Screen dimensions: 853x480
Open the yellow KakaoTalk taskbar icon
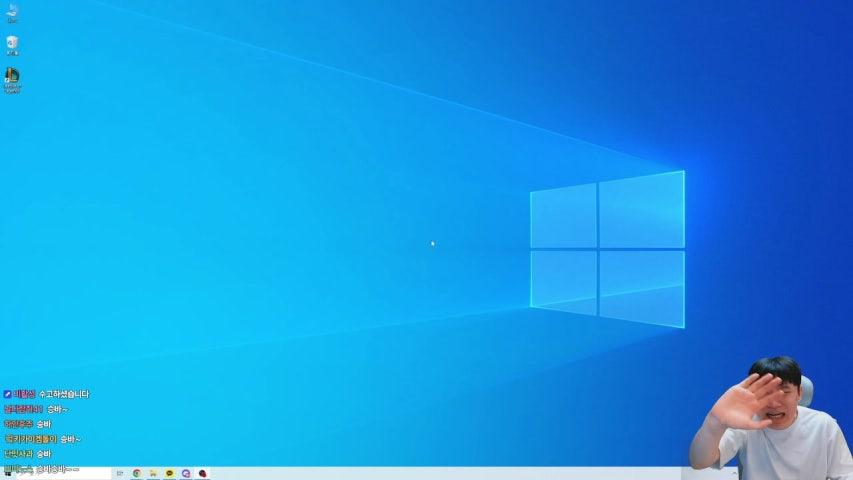(x=169, y=473)
